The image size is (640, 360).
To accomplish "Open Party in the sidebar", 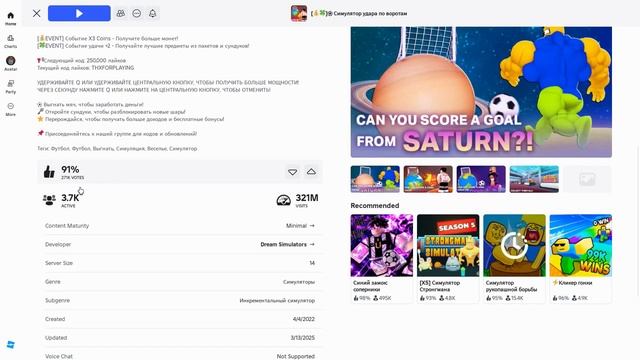I will (x=11, y=87).
